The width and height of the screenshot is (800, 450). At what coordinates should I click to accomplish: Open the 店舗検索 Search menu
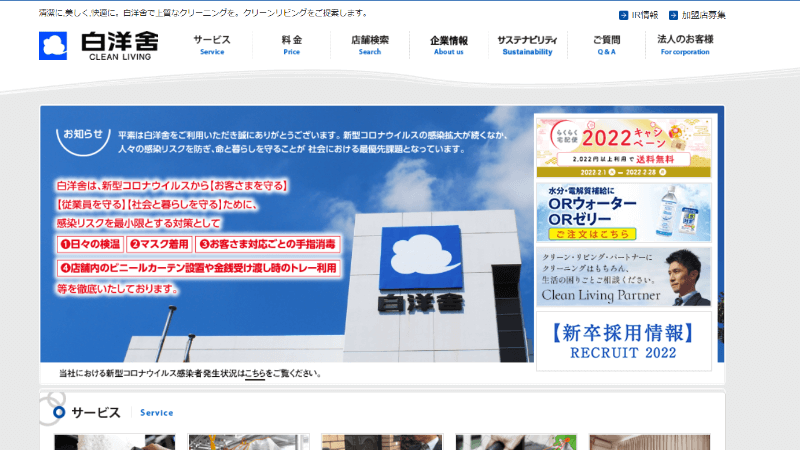tap(370, 45)
